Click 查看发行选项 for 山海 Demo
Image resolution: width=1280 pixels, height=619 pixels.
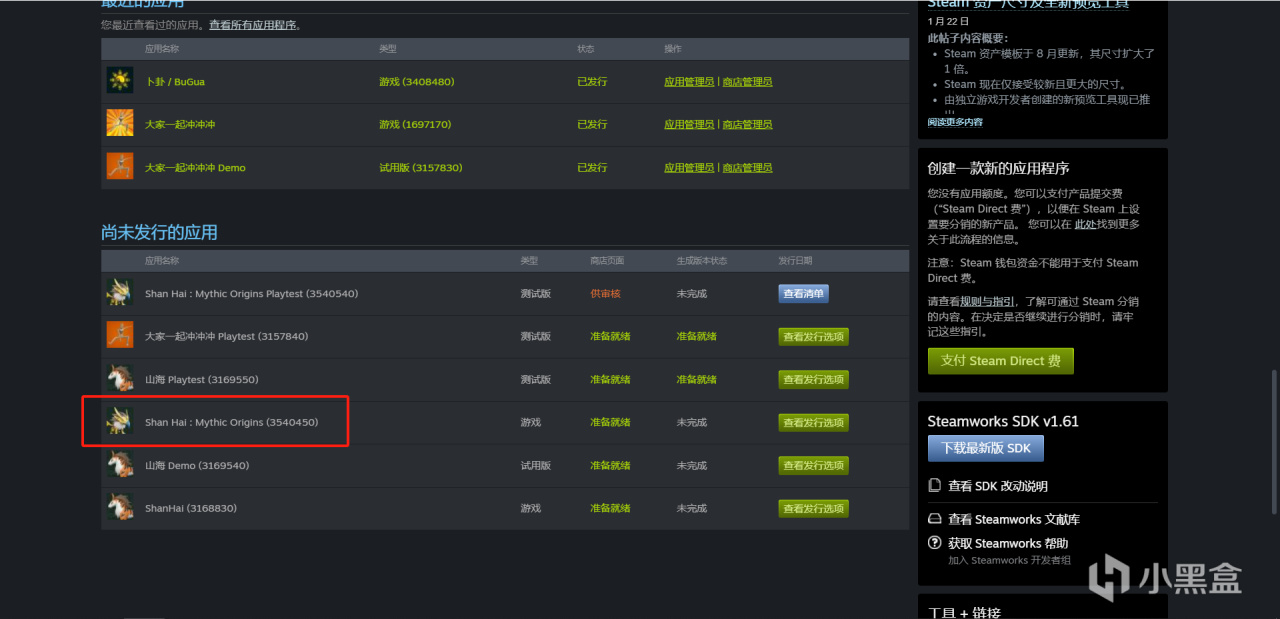pyautogui.click(x=814, y=466)
